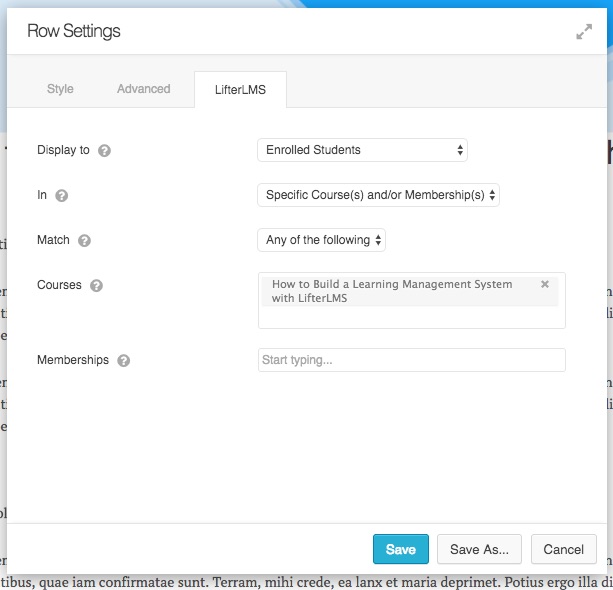Select the LifterLMS tab

pyautogui.click(x=240, y=90)
